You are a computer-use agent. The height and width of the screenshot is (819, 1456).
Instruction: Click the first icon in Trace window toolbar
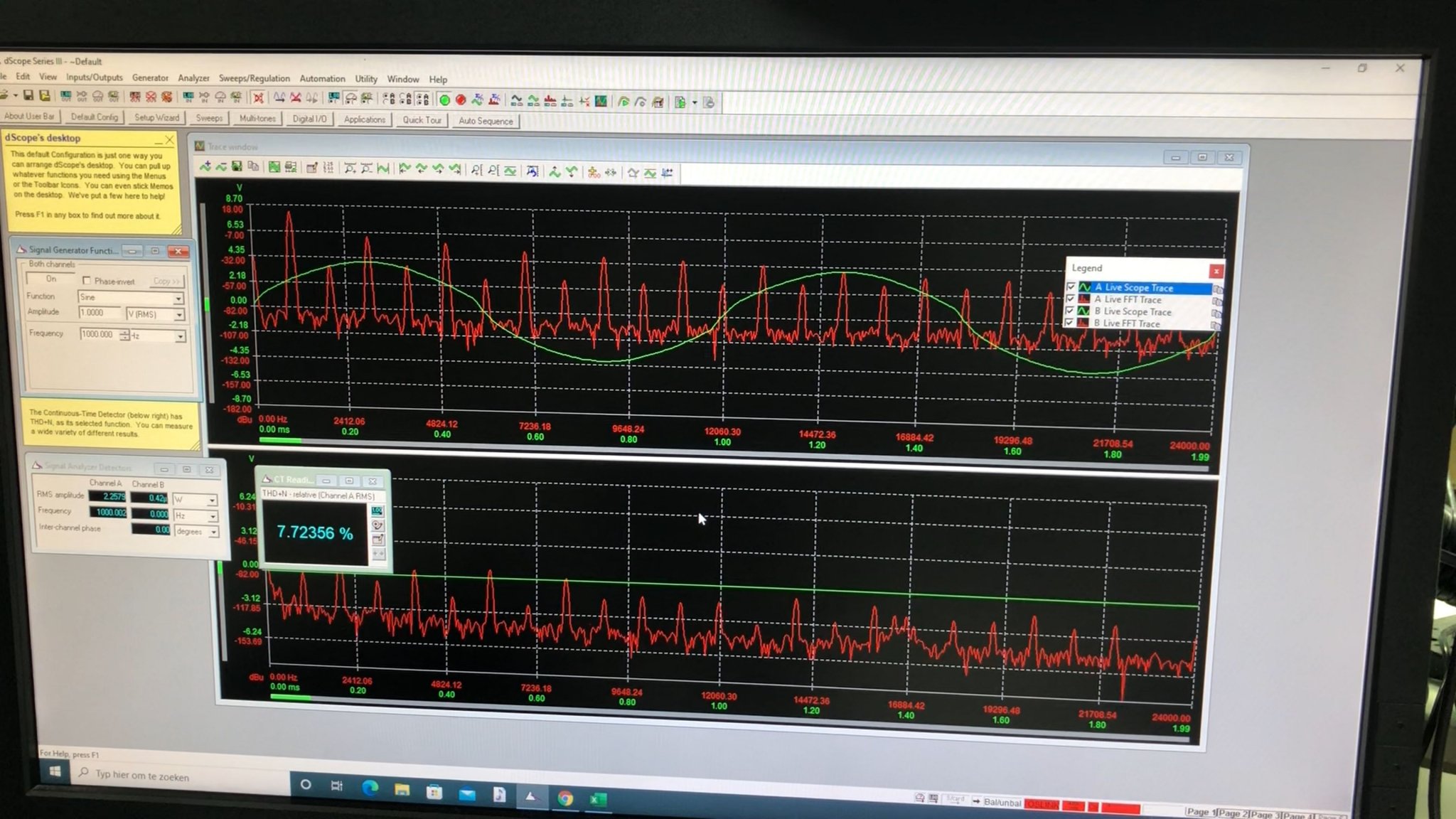click(205, 166)
